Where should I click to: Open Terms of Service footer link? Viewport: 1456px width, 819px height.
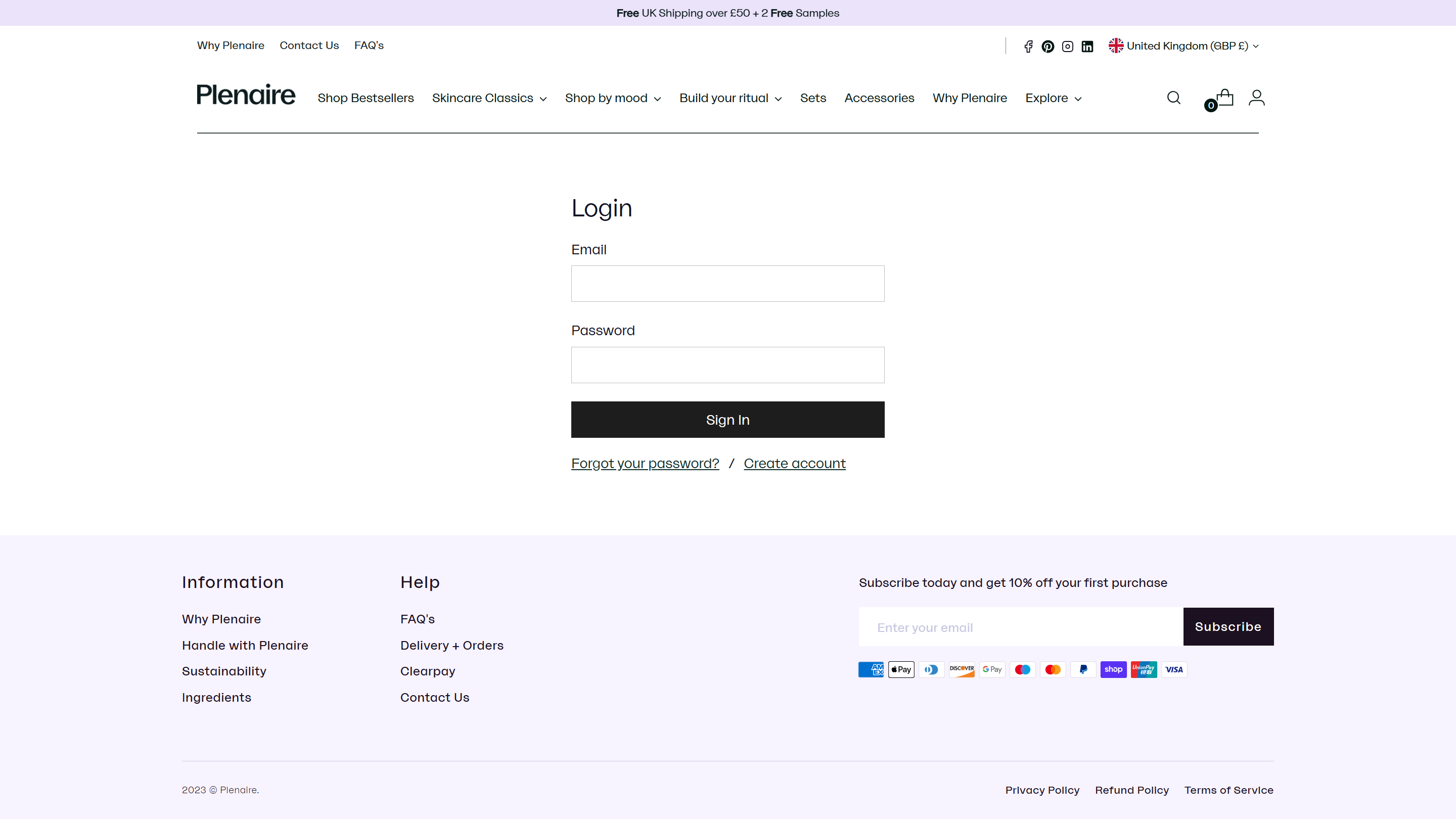(x=1229, y=790)
